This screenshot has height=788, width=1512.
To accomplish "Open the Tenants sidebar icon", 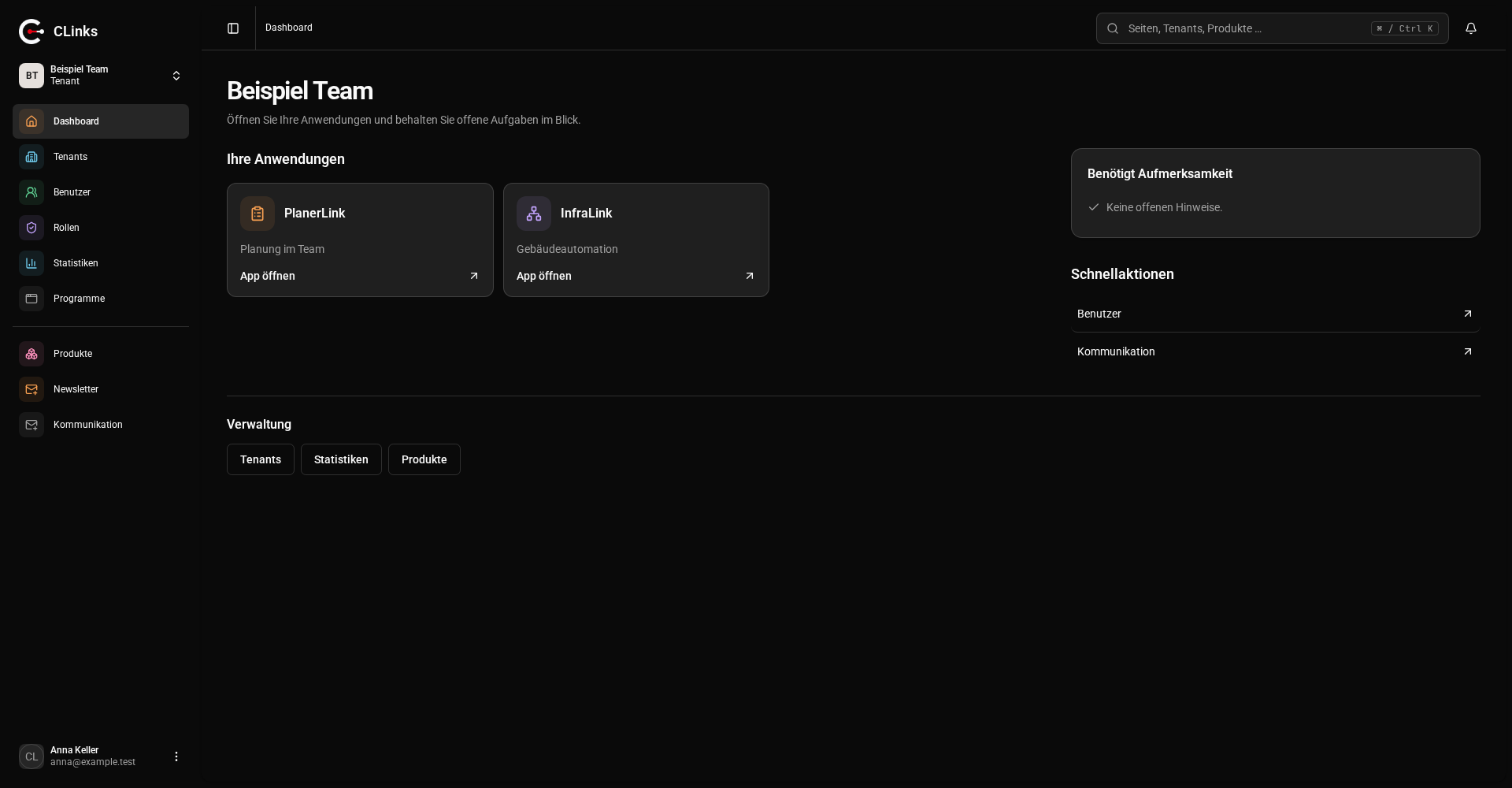I will 31,157.
